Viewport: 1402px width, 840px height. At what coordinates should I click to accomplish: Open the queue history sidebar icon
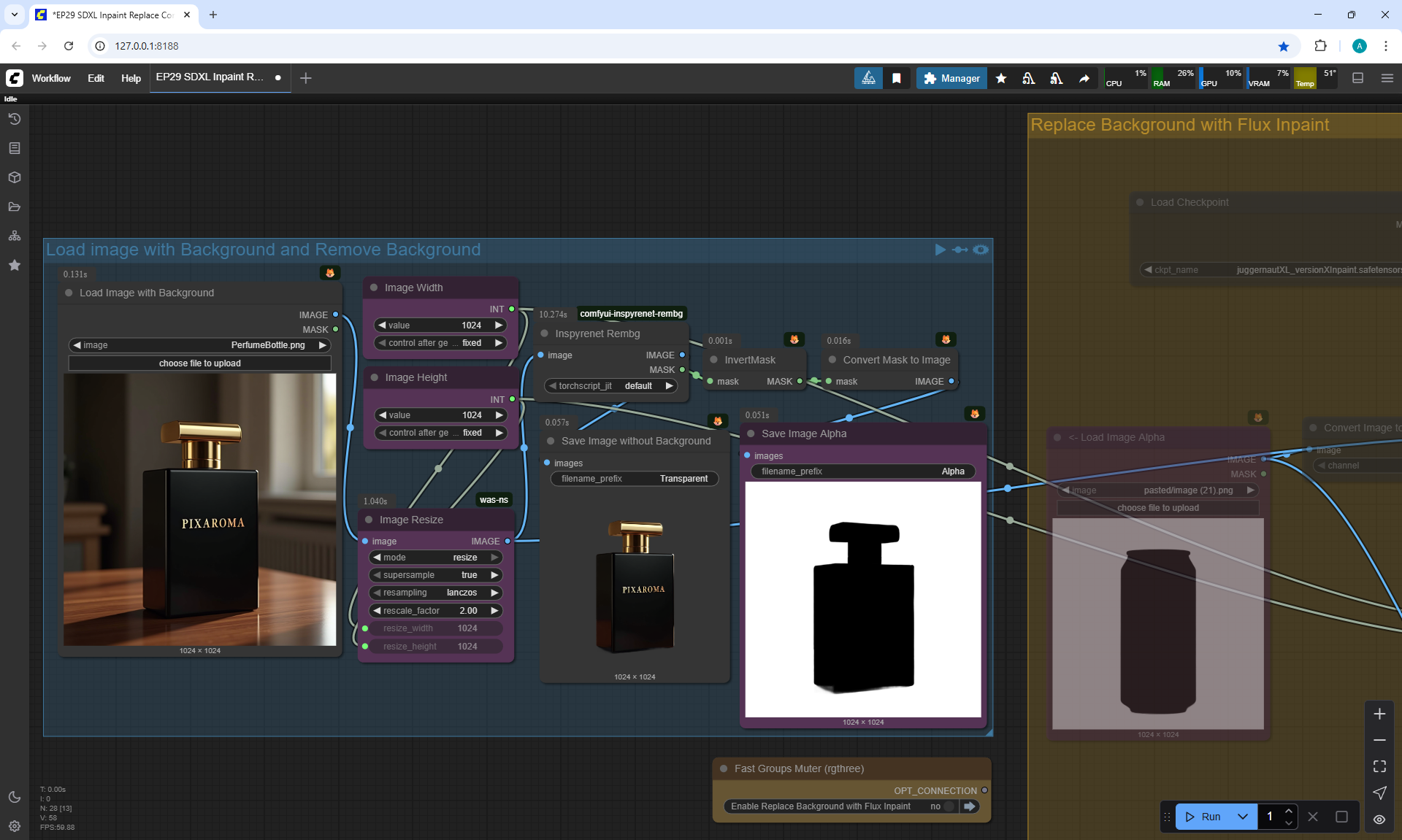pyautogui.click(x=14, y=119)
